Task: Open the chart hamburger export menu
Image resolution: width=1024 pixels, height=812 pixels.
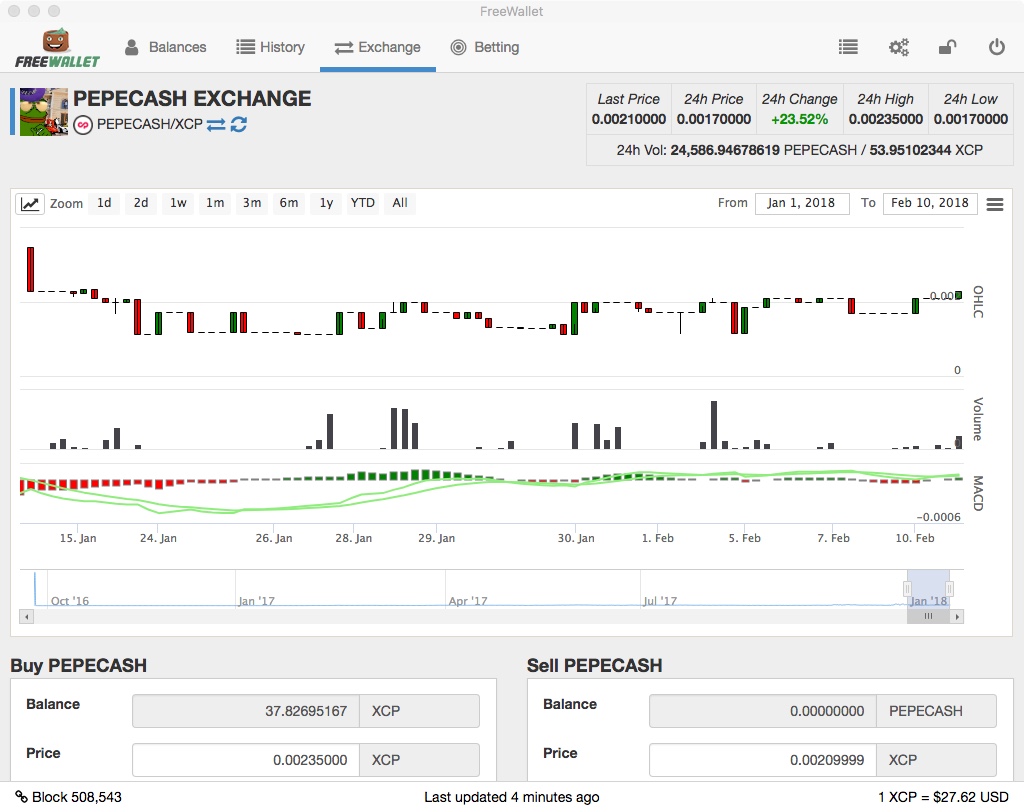Action: click(995, 204)
